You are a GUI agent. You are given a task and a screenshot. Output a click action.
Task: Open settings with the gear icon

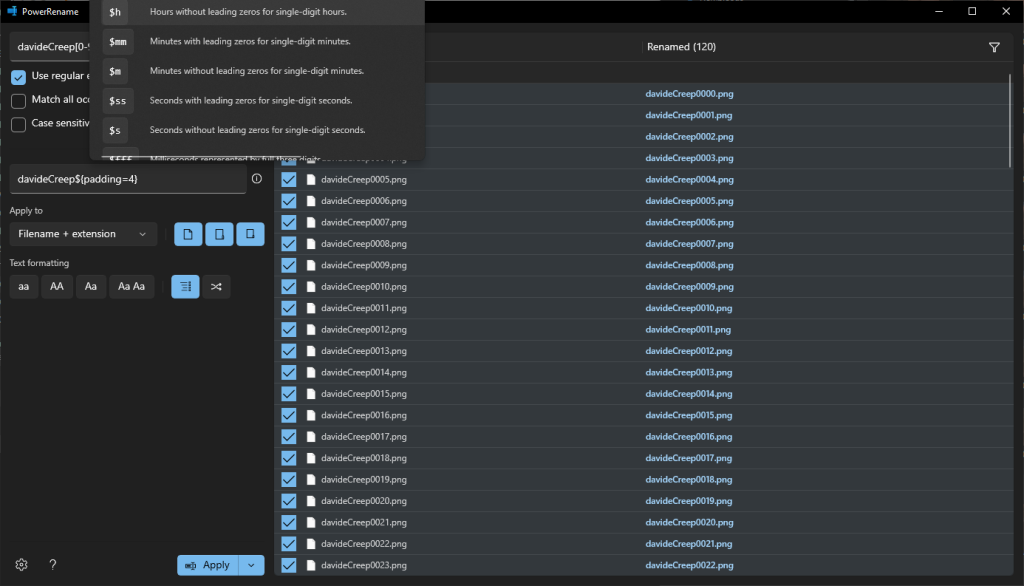coord(21,565)
